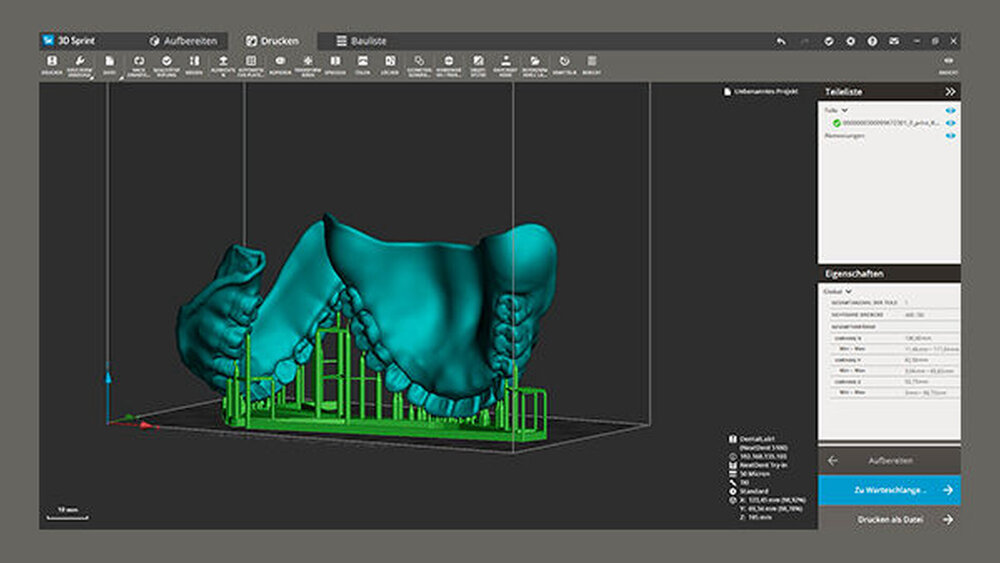This screenshot has width=1000, height=563.
Task: Toggle visibility of the Teile group
Action: click(950, 110)
